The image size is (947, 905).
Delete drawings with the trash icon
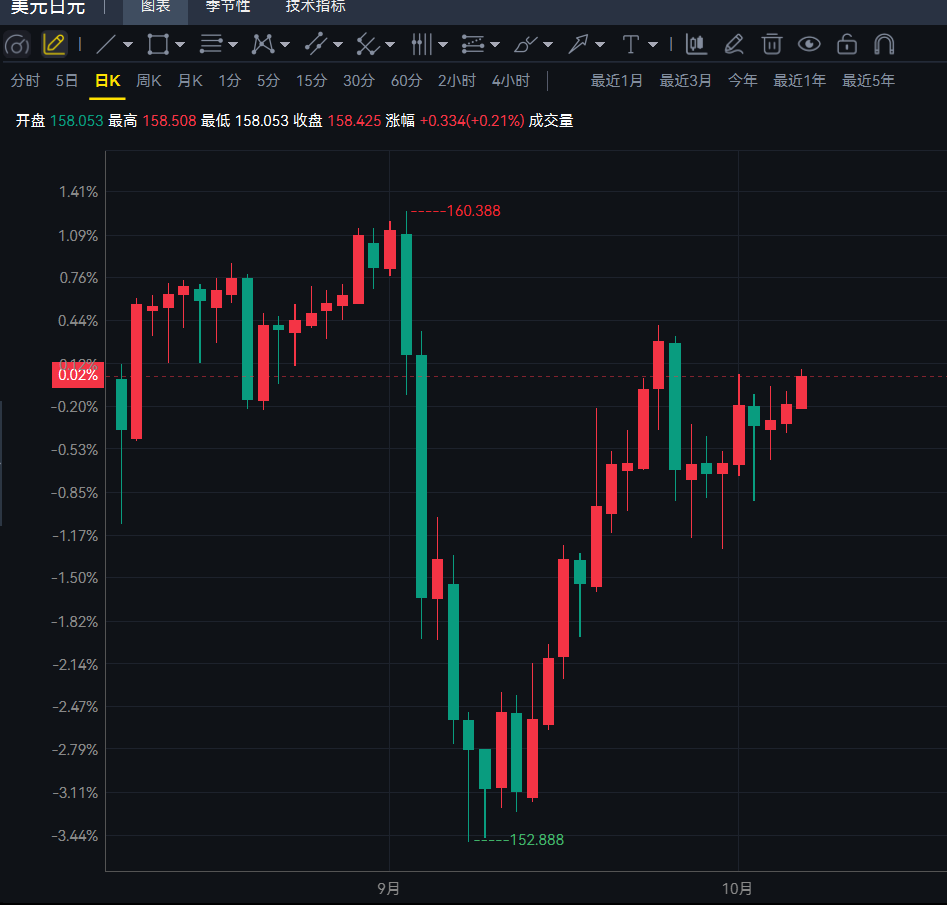click(772, 45)
